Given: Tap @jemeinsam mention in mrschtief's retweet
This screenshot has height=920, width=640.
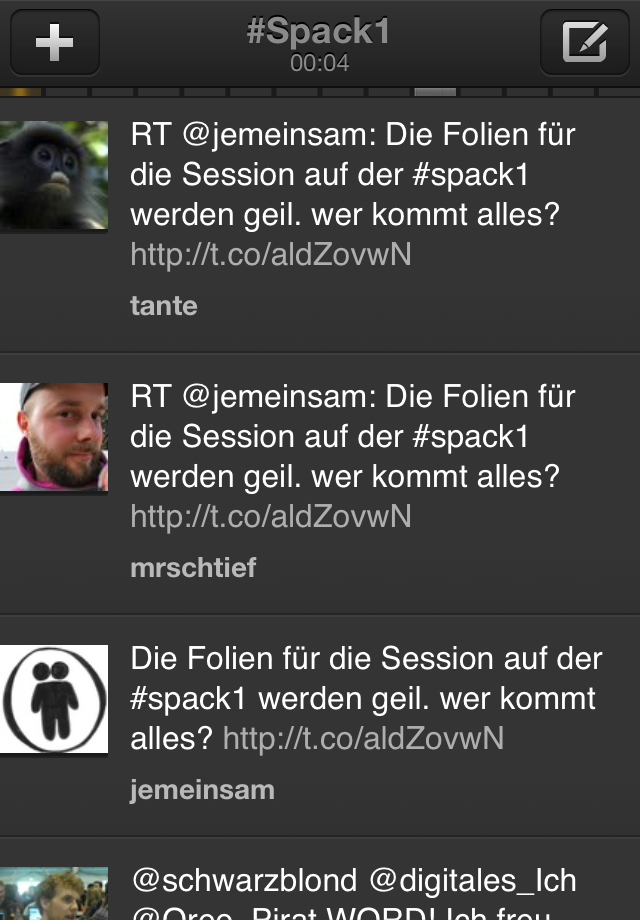Looking at the screenshot, I should click(x=279, y=397).
